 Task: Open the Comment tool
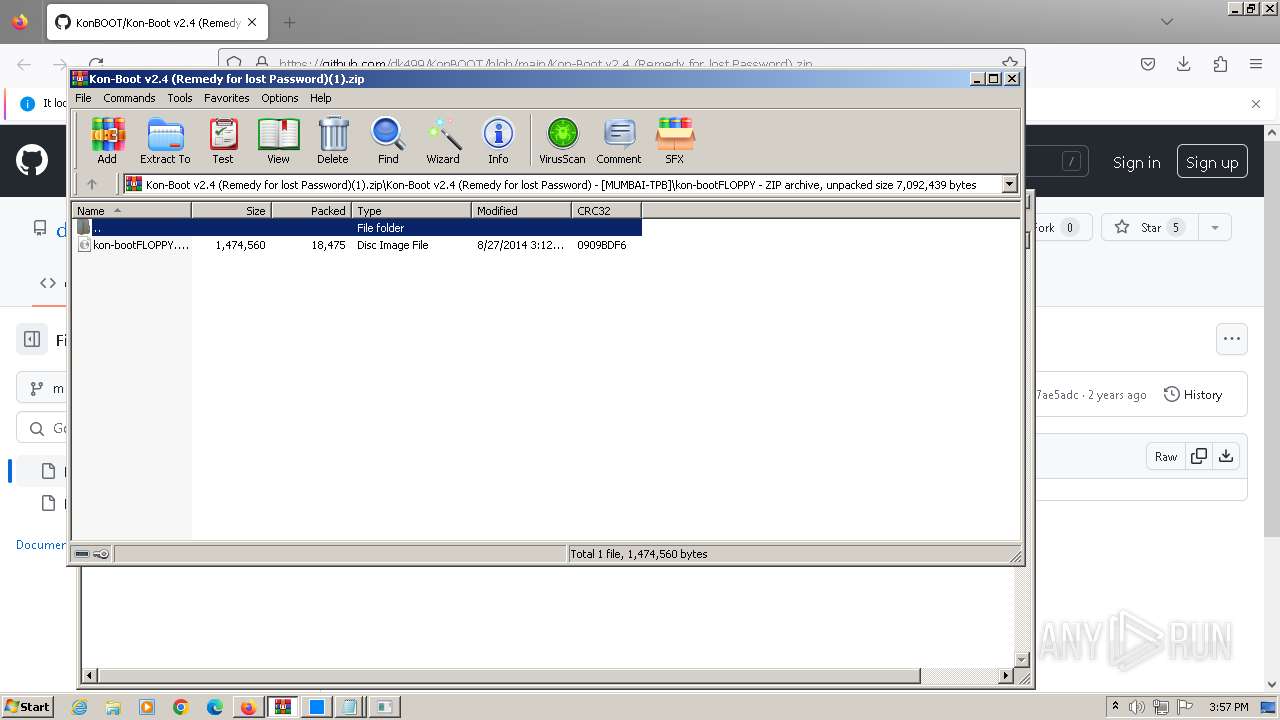click(619, 140)
